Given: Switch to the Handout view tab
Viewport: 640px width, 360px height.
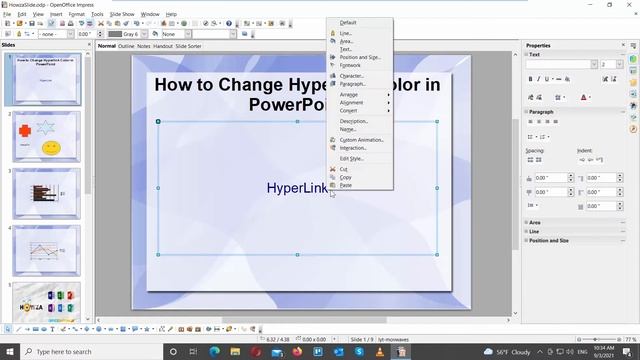Looking at the screenshot, I should tap(163, 46).
